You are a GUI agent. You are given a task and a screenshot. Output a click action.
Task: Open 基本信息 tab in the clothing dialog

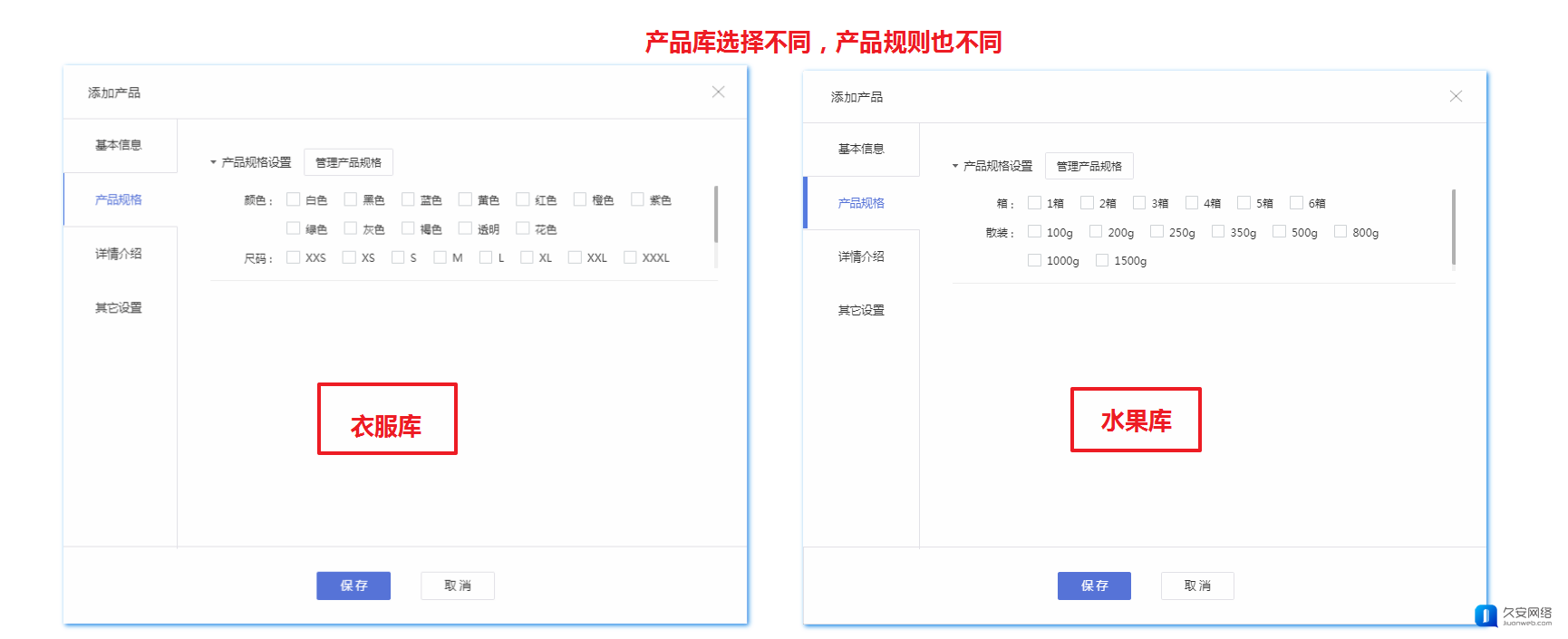119,145
